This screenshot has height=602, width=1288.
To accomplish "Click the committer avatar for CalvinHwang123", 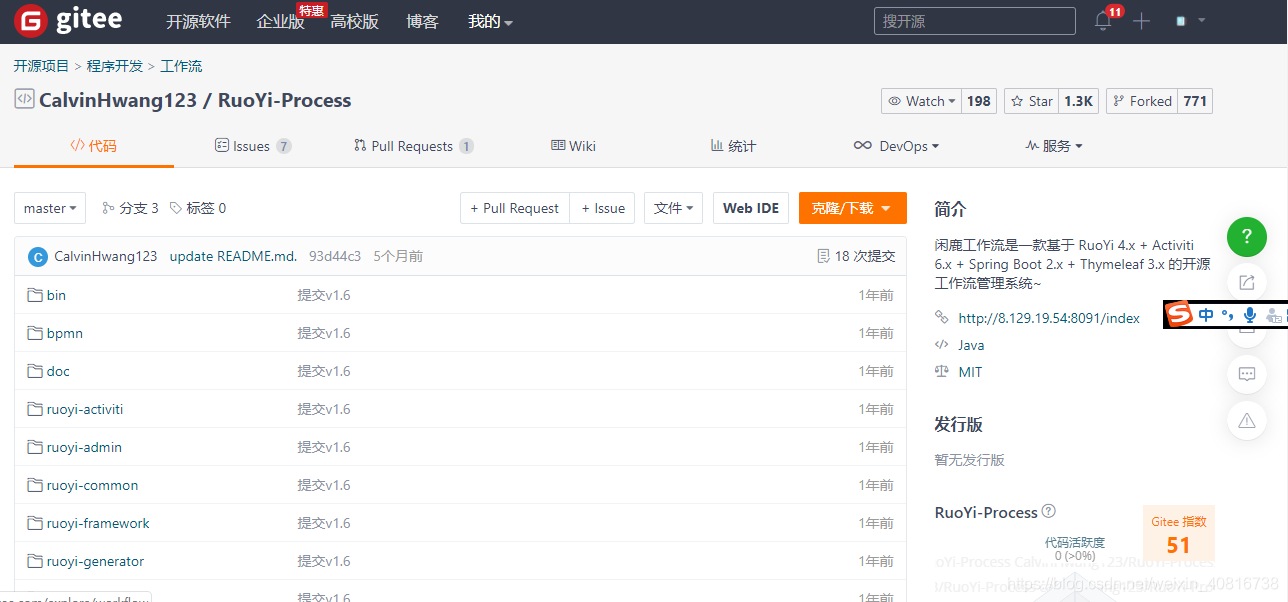I will 38,256.
